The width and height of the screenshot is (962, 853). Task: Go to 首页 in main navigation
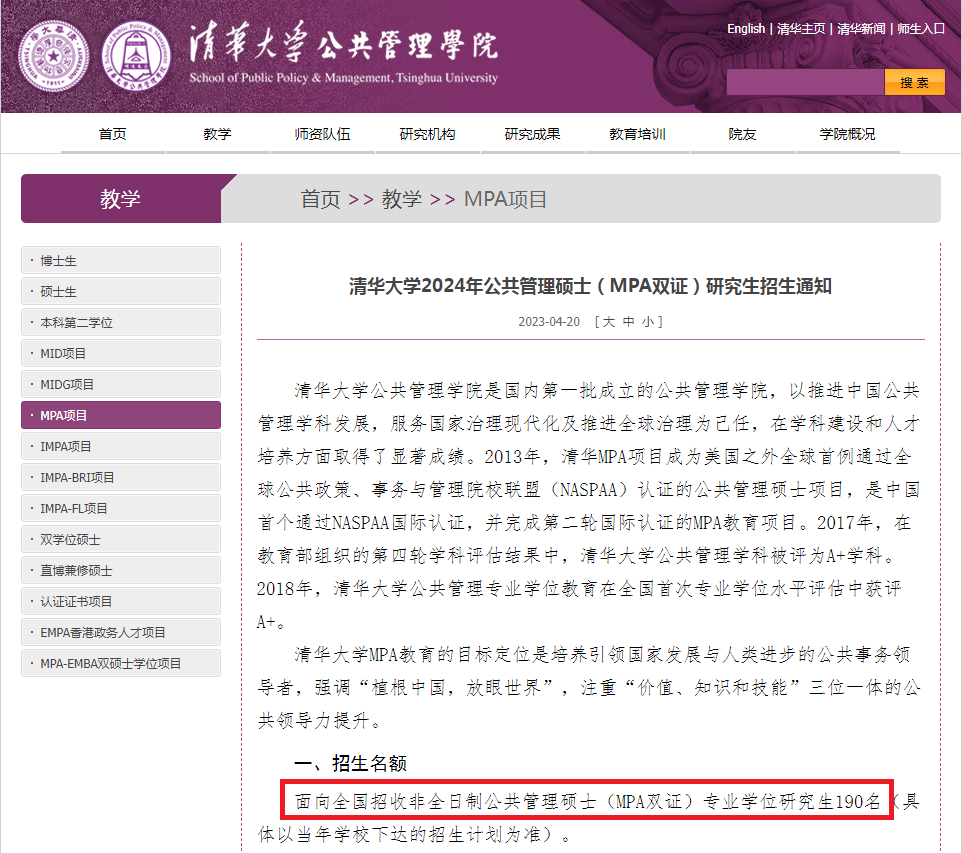click(113, 135)
